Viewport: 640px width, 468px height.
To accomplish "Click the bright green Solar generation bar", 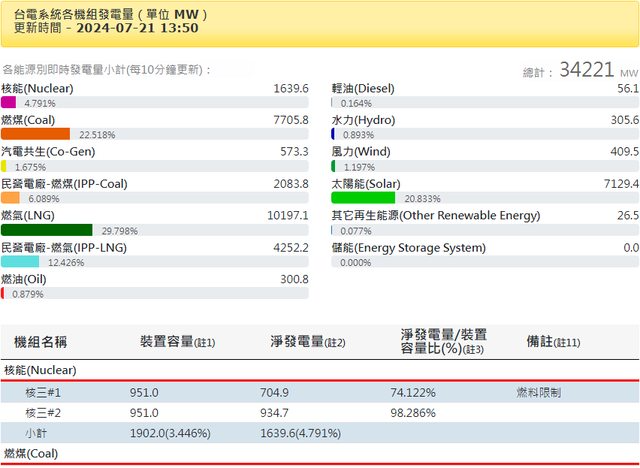I will click(x=364, y=198).
